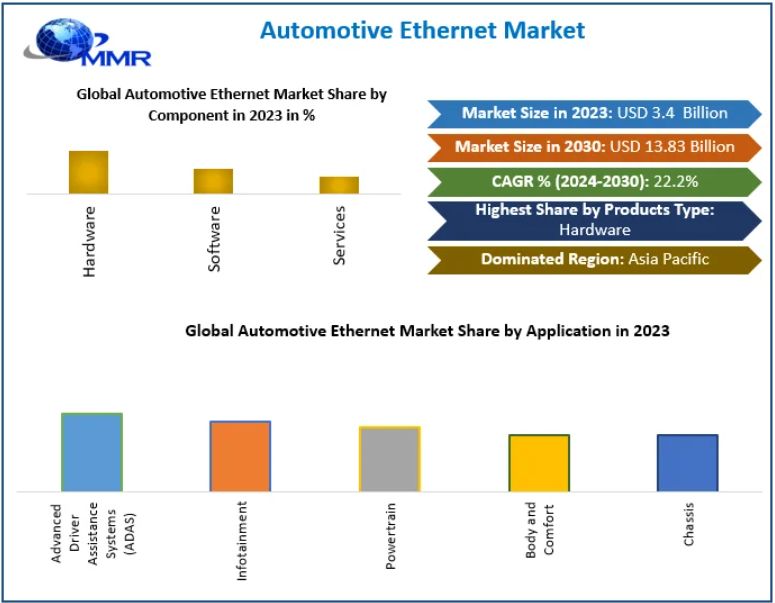Click the blue Market Size in 2023 banner
The width and height of the screenshot is (775, 603).
click(x=594, y=113)
